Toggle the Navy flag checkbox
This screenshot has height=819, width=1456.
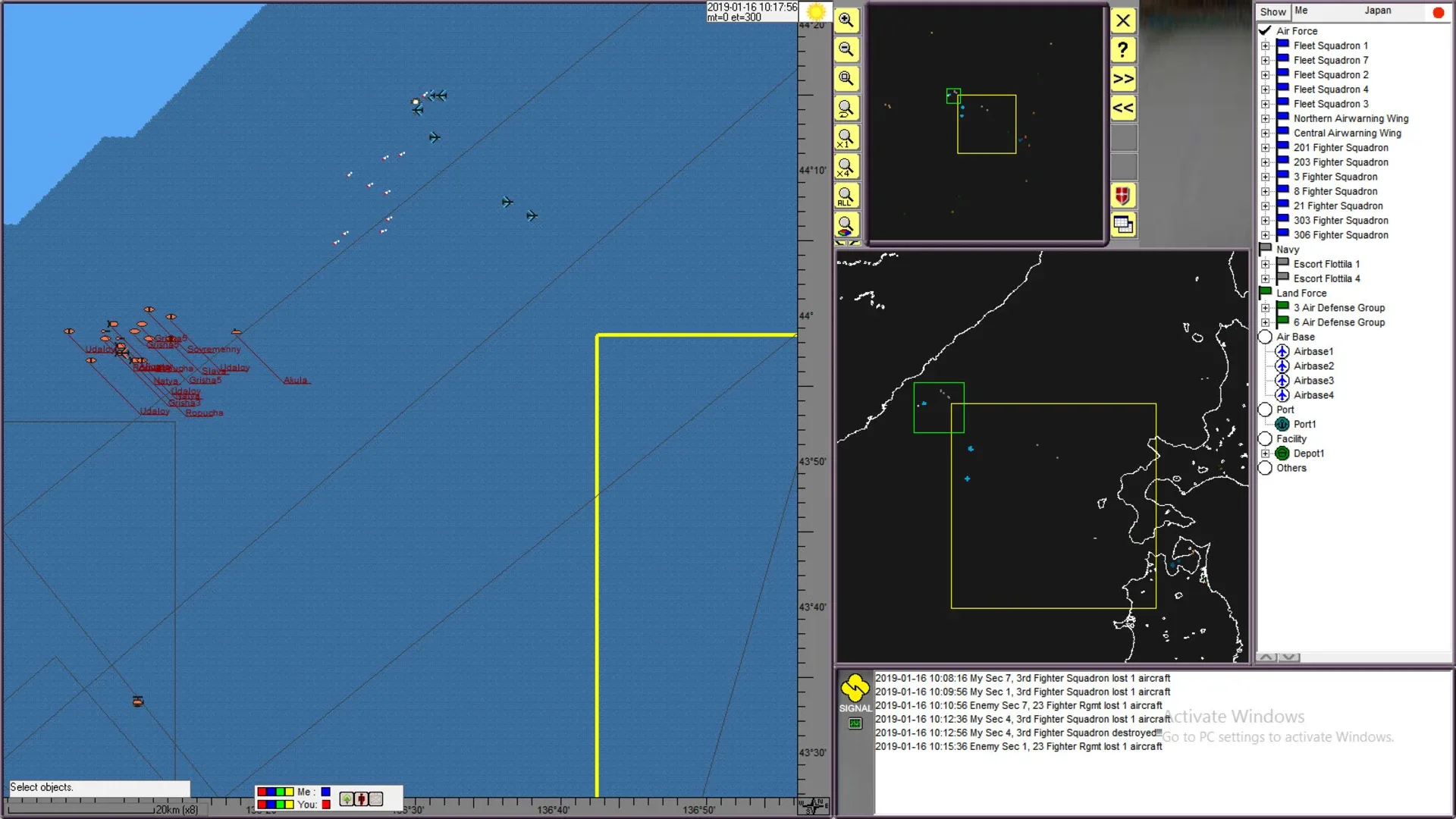pos(1265,249)
